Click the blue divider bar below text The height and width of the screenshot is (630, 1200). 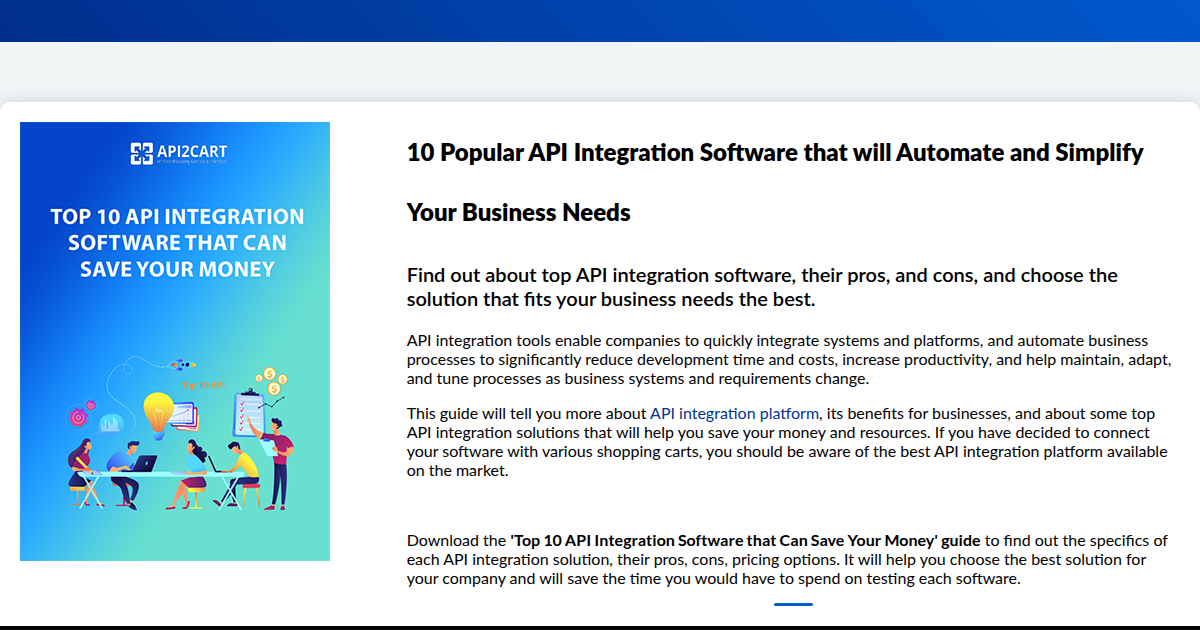(793, 604)
